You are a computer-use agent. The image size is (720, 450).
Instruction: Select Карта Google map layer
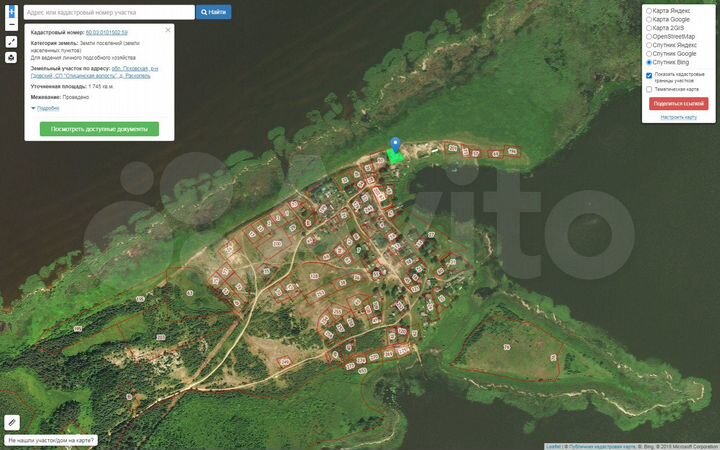point(649,19)
